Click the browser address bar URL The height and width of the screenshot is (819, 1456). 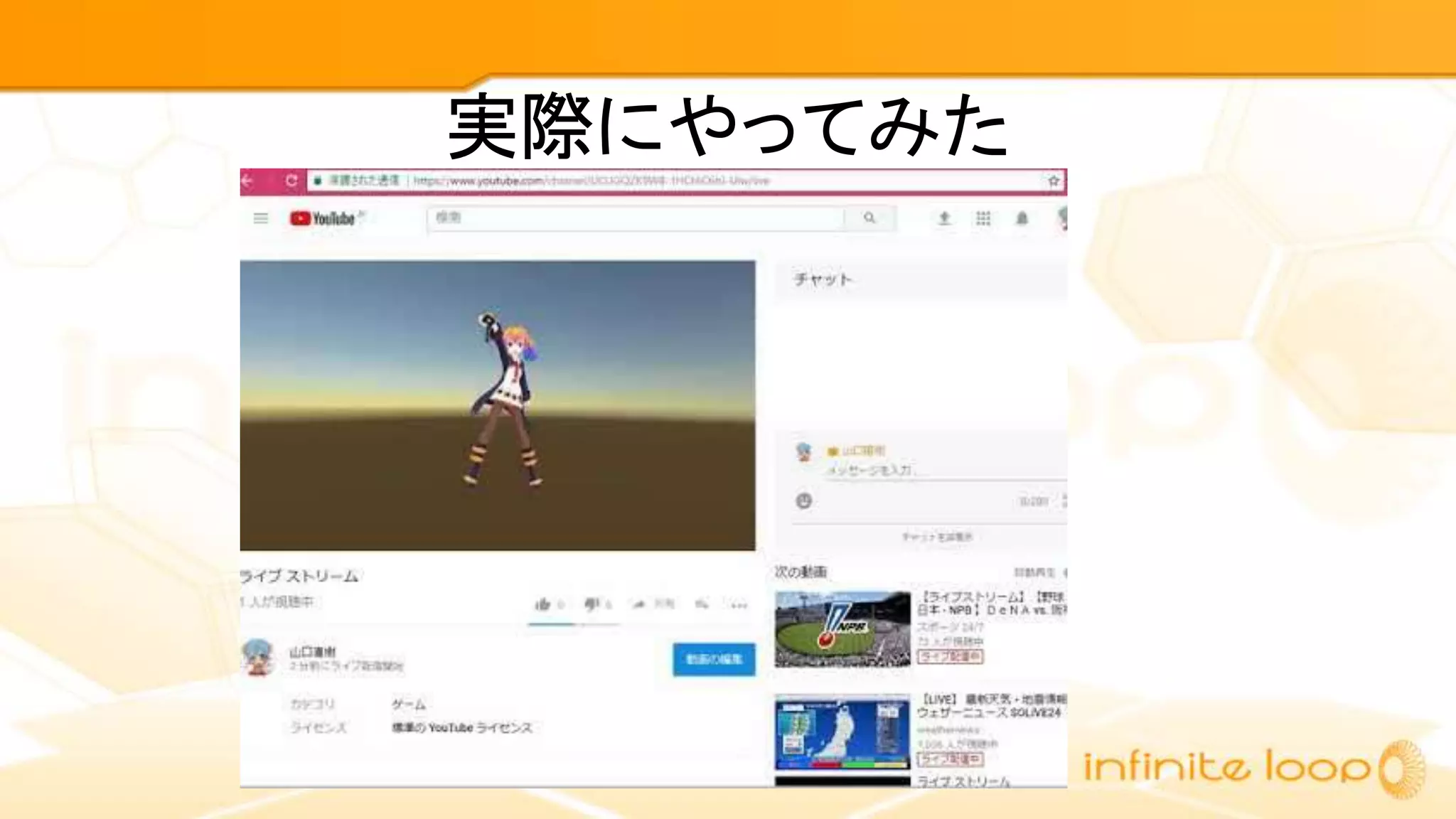pyautogui.click(x=591, y=181)
